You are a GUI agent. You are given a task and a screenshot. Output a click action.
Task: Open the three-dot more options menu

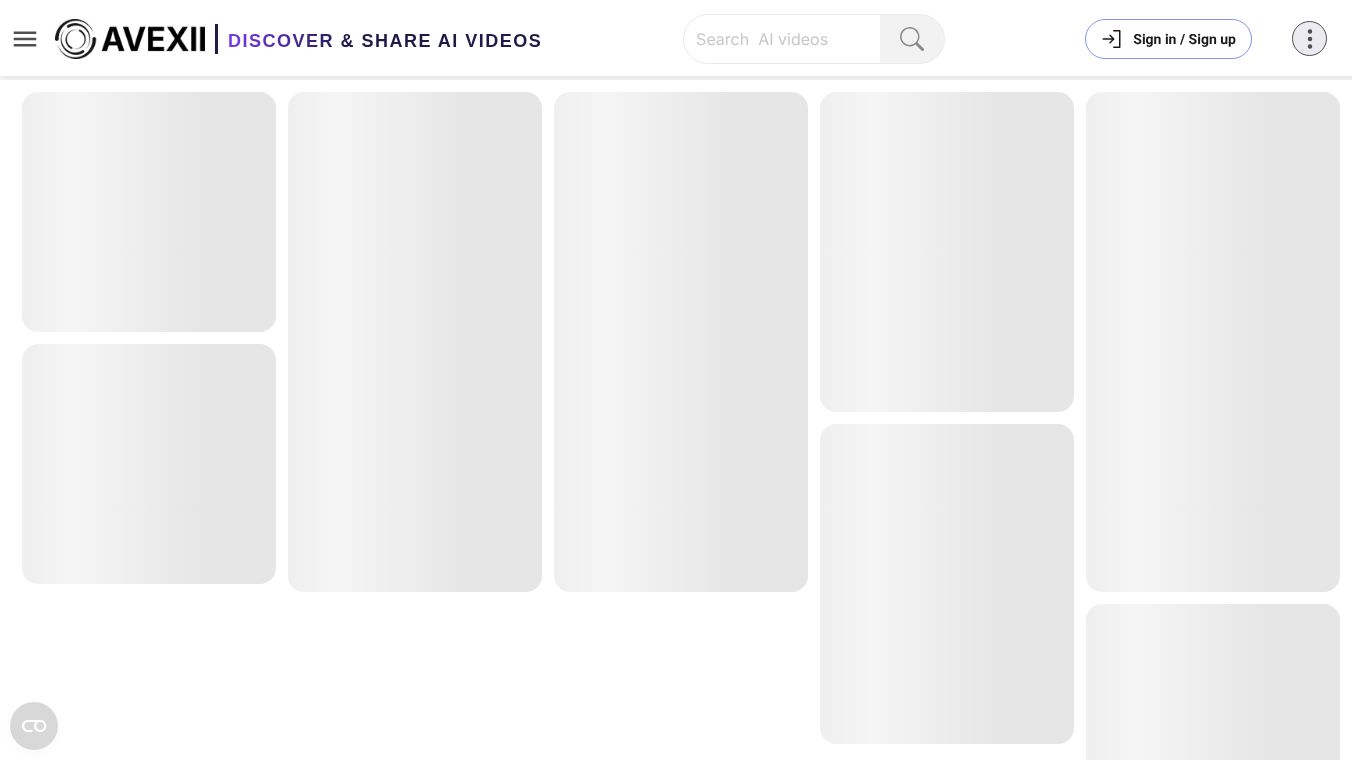pyautogui.click(x=1309, y=39)
